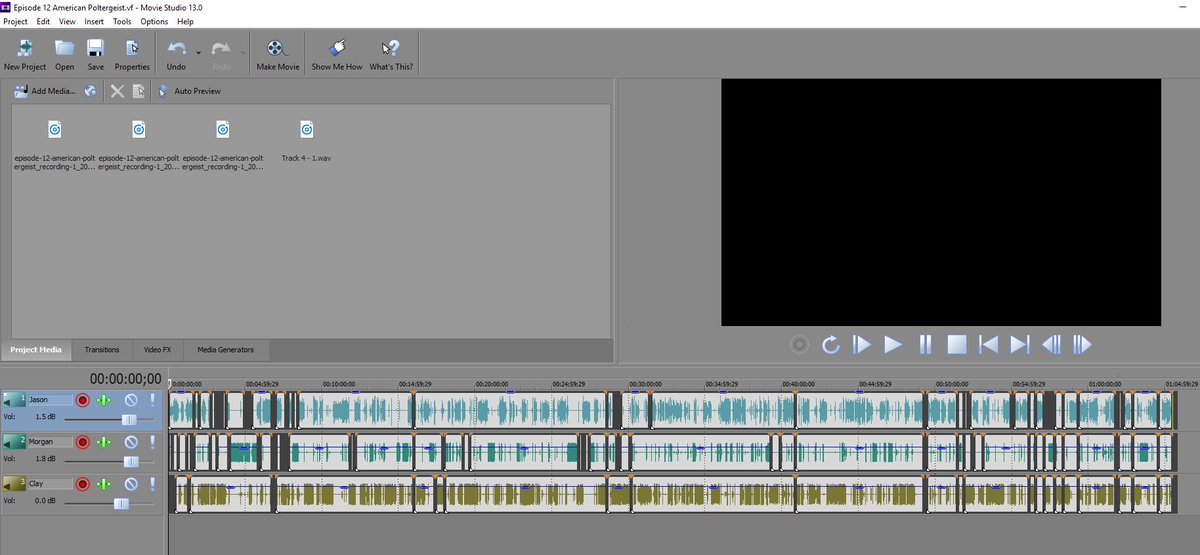Open the Media Generators tab
The image size is (1200, 555).
tap(225, 350)
